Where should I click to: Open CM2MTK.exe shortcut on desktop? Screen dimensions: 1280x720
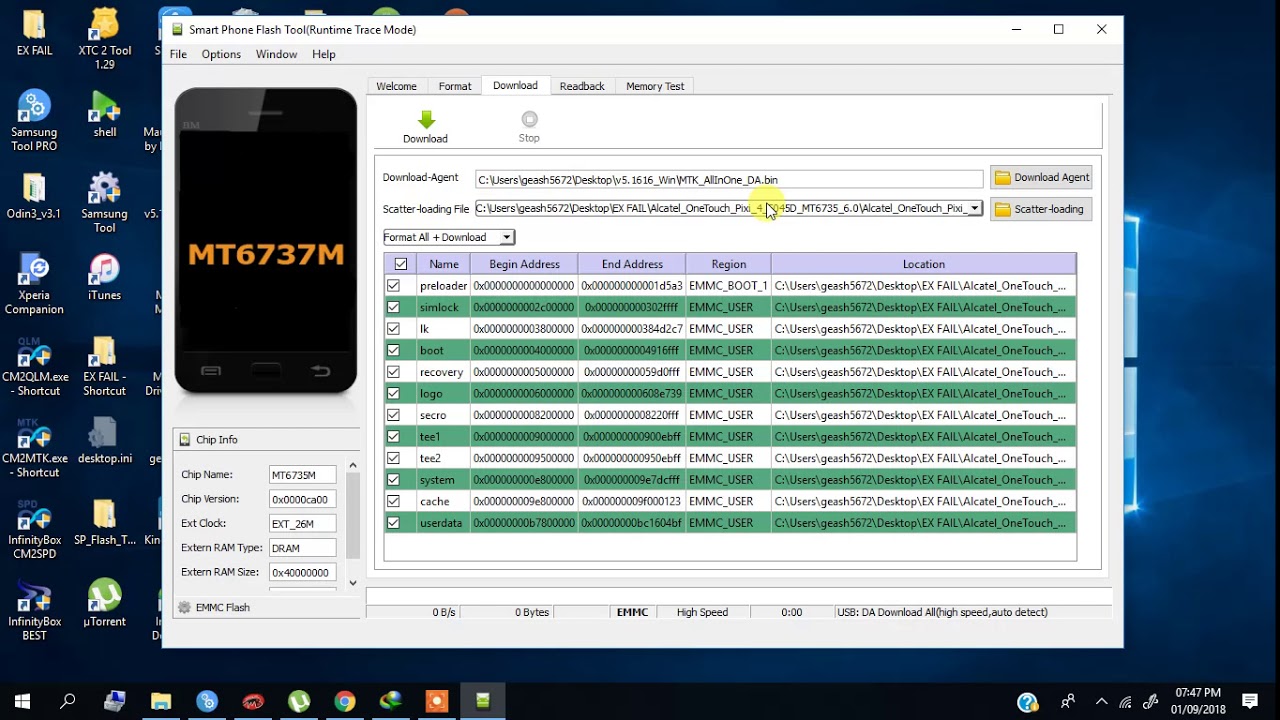(x=34, y=448)
